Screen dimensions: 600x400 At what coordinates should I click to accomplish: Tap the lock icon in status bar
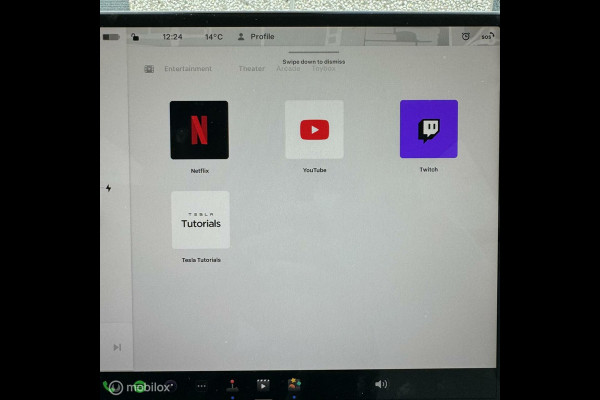[x=135, y=37]
